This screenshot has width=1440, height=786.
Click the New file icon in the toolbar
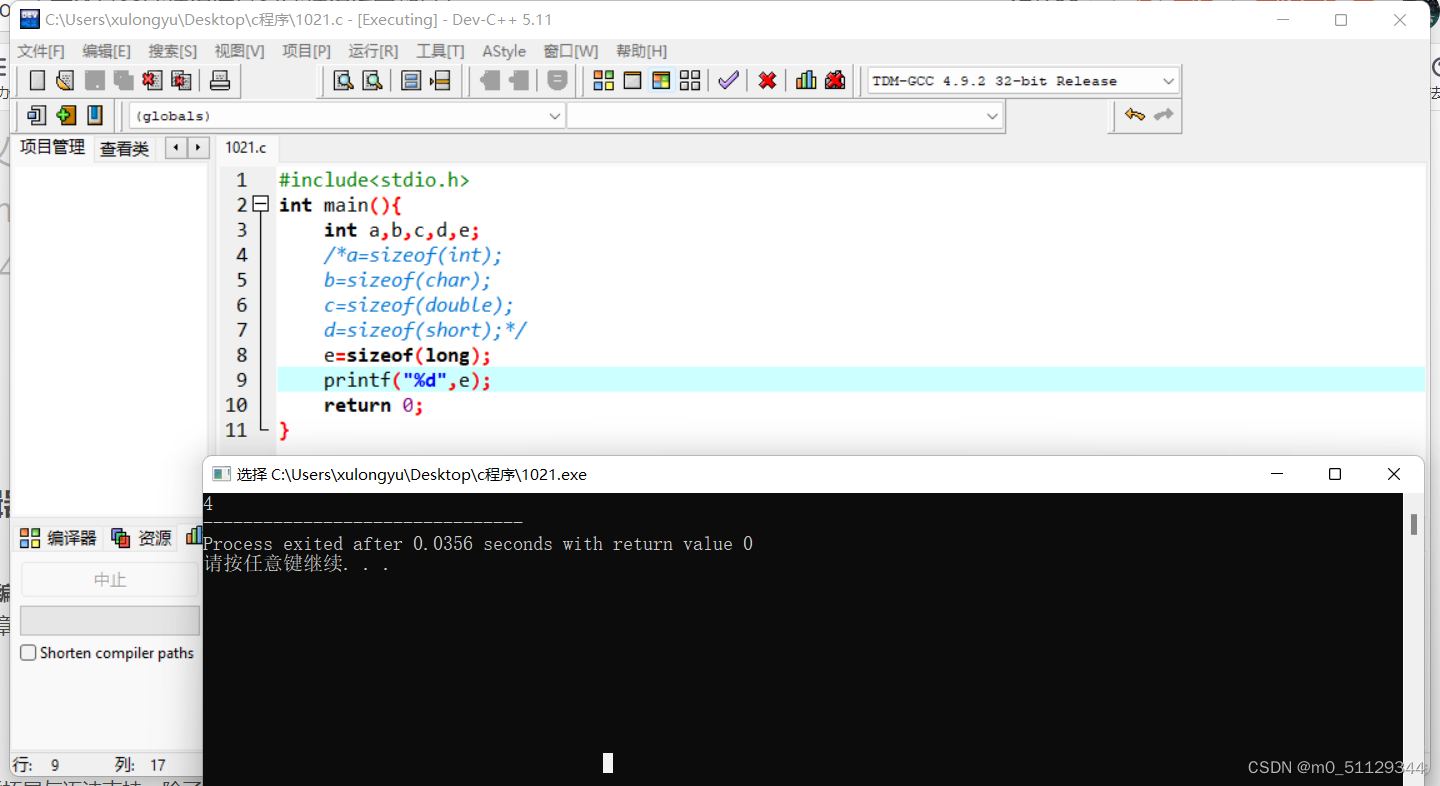click(37, 81)
